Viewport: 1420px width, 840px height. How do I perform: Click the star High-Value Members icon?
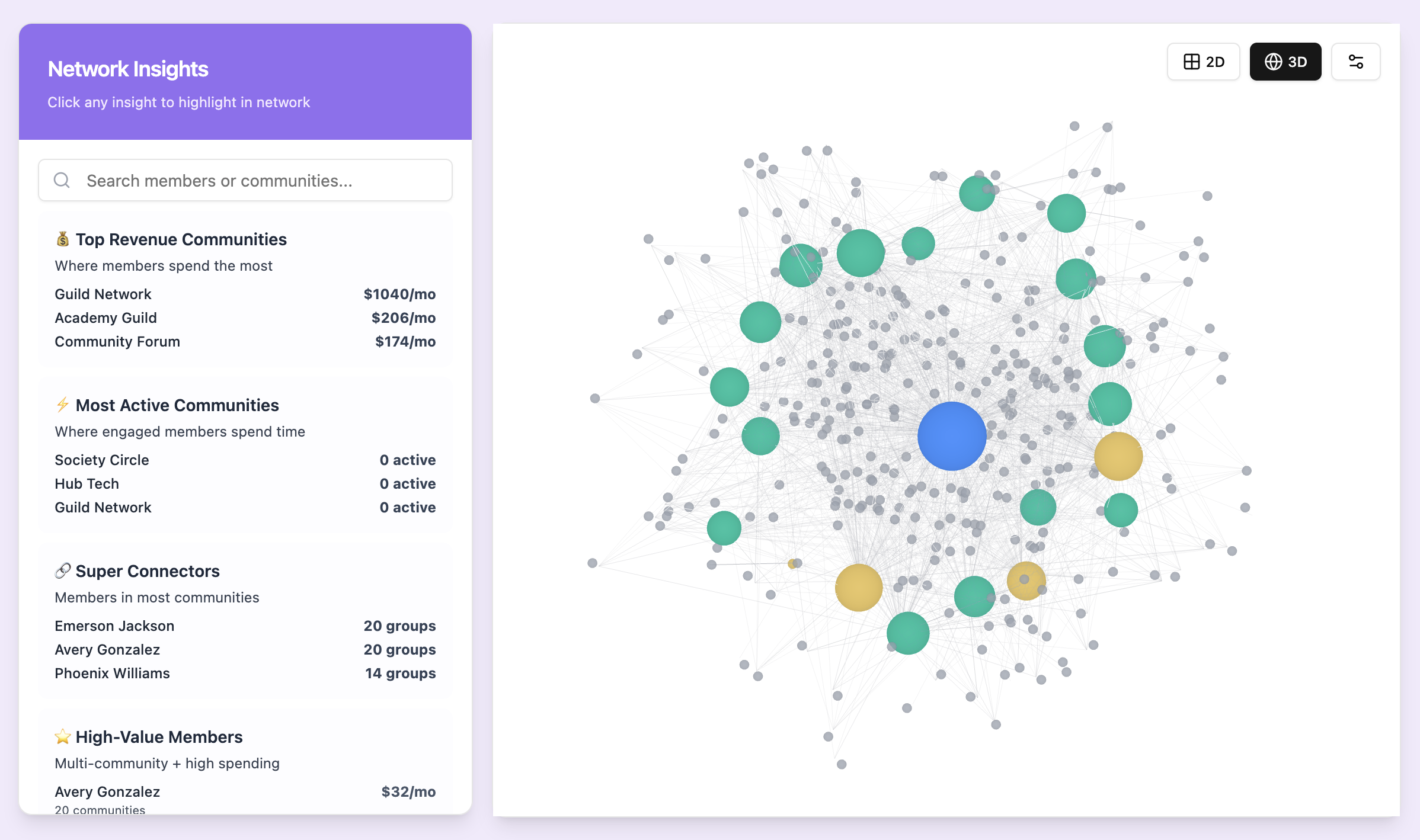(x=62, y=737)
